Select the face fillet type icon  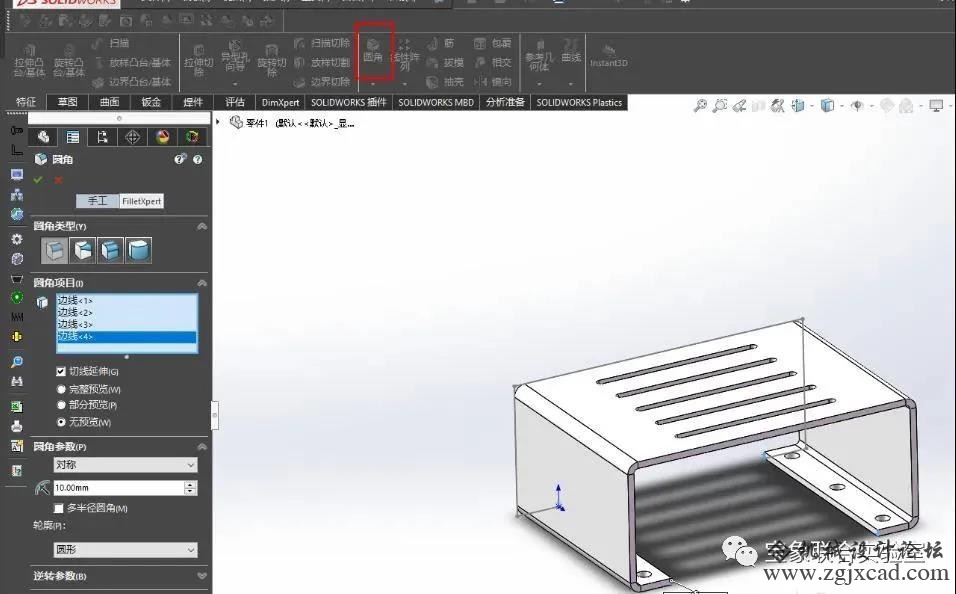pyautogui.click(x=110, y=250)
